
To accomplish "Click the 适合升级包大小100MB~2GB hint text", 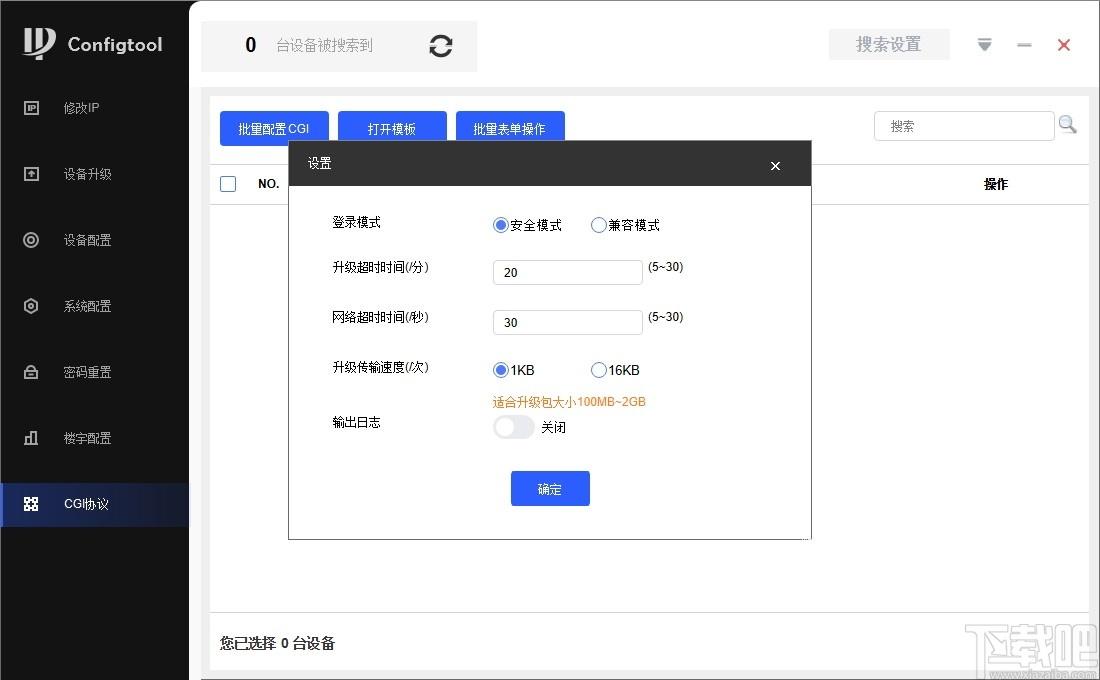I will tap(569, 402).
